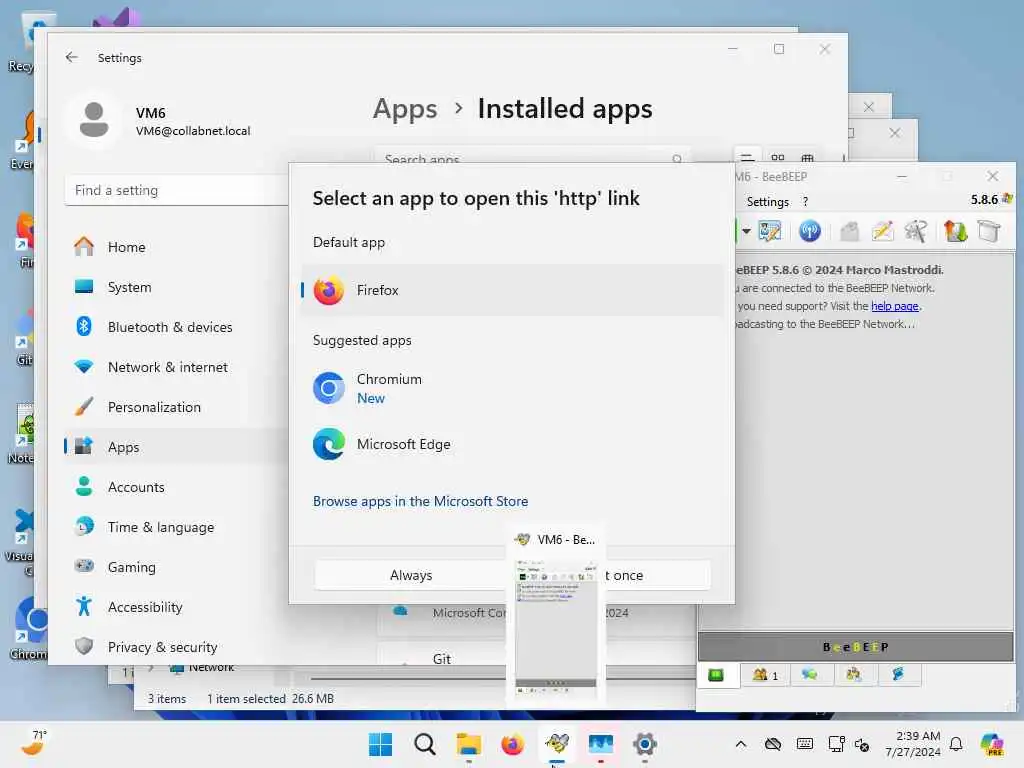Open the BeeBEEP help page link
Screen dimensions: 1024x768
tap(895, 306)
